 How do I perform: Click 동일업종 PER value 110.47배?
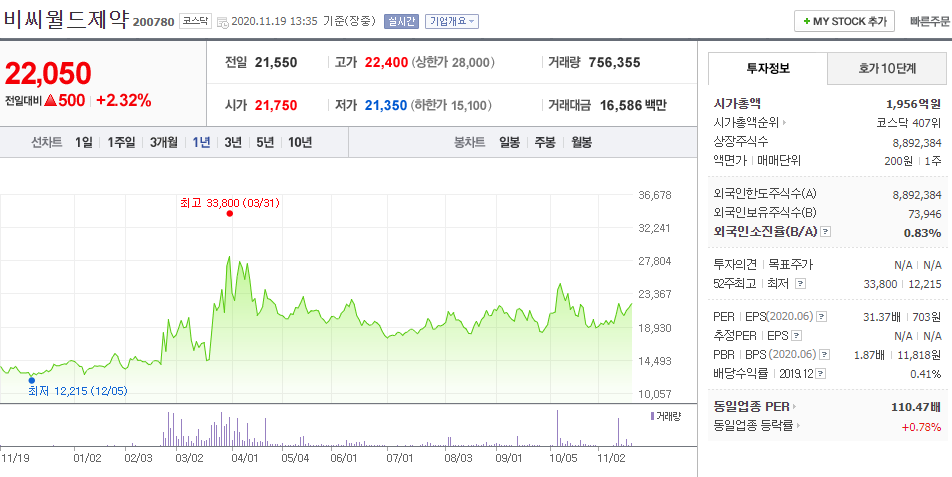917,407
